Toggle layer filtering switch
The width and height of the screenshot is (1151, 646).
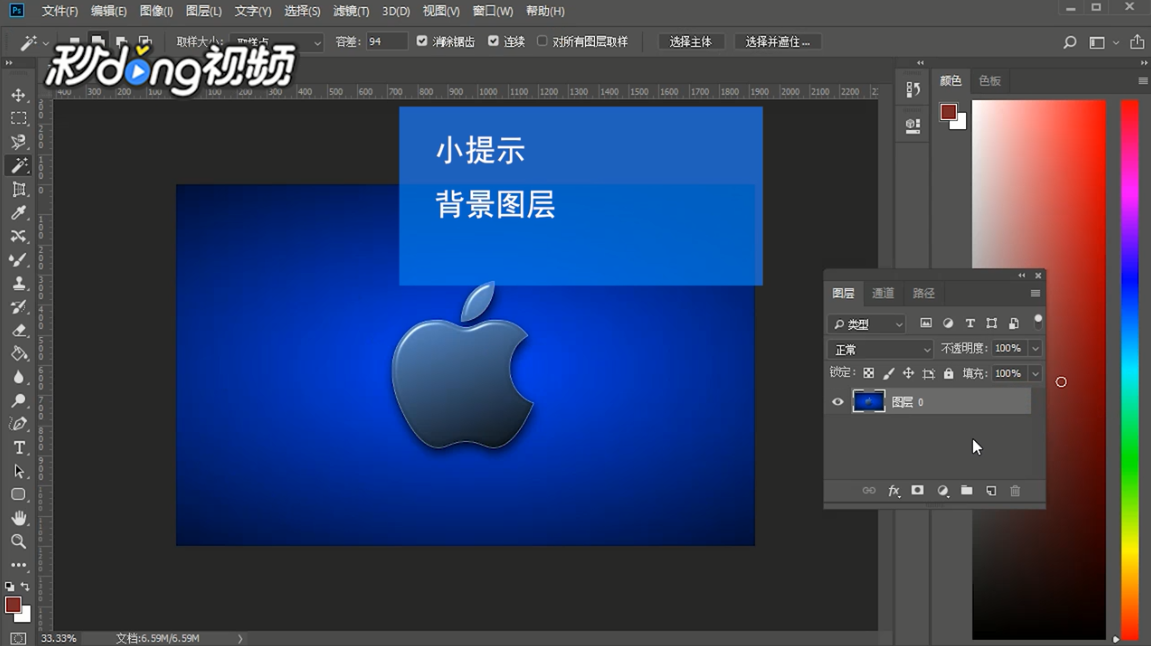point(1038,321)
